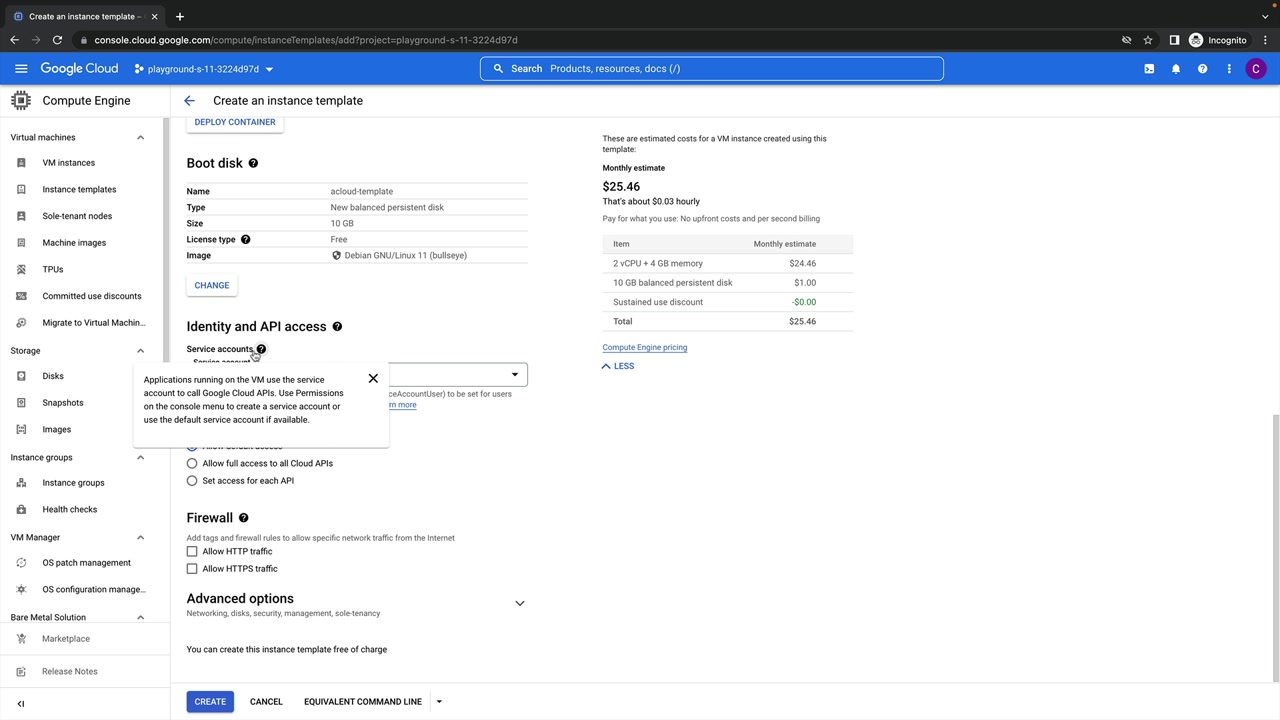1280x720 pixels.
Task: Expand the Advanced options section
Action: [x=519, y=604]
